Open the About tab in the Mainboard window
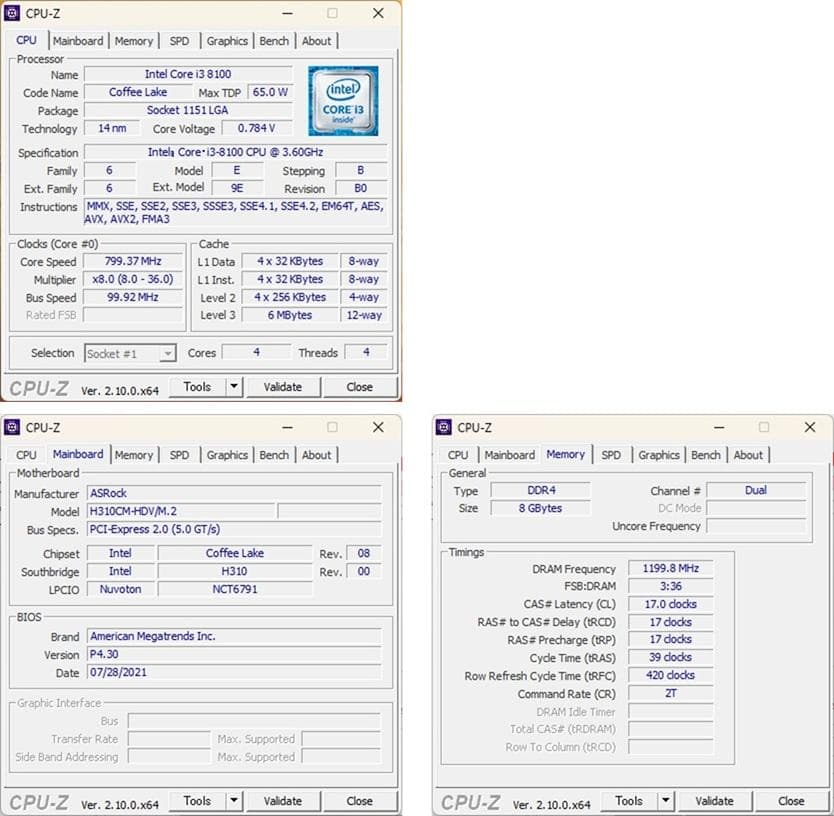The height and width of the screenshot is (816, 834). tap(317, 455)
